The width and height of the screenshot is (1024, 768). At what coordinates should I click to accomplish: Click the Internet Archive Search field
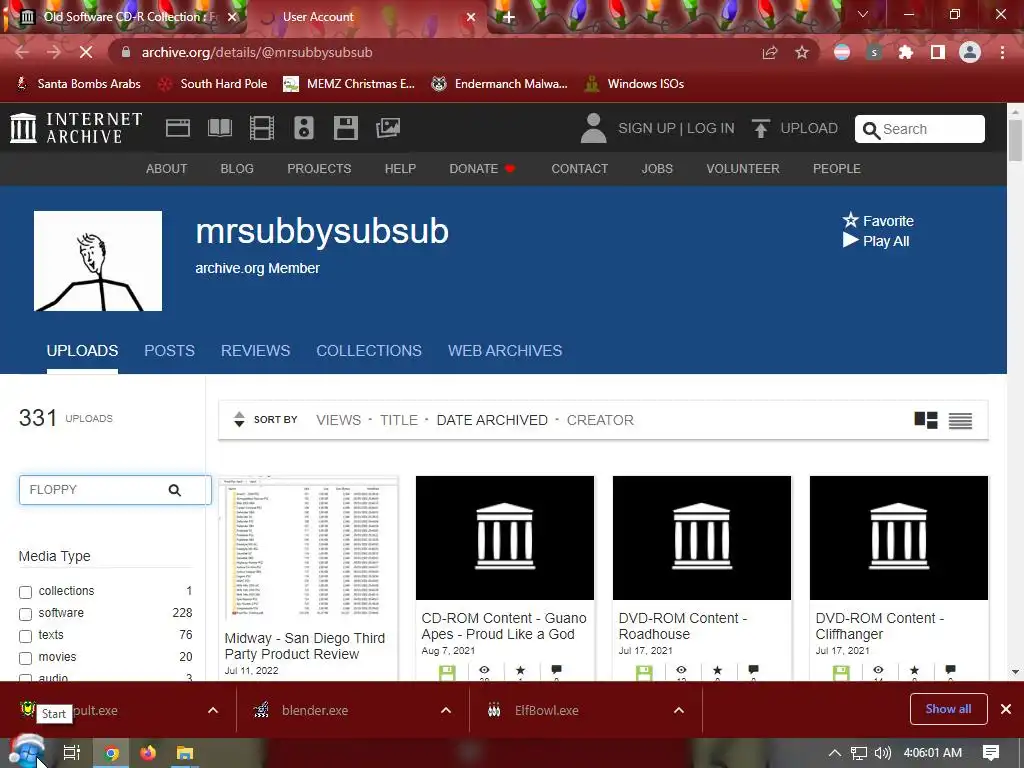click(920, 129)
